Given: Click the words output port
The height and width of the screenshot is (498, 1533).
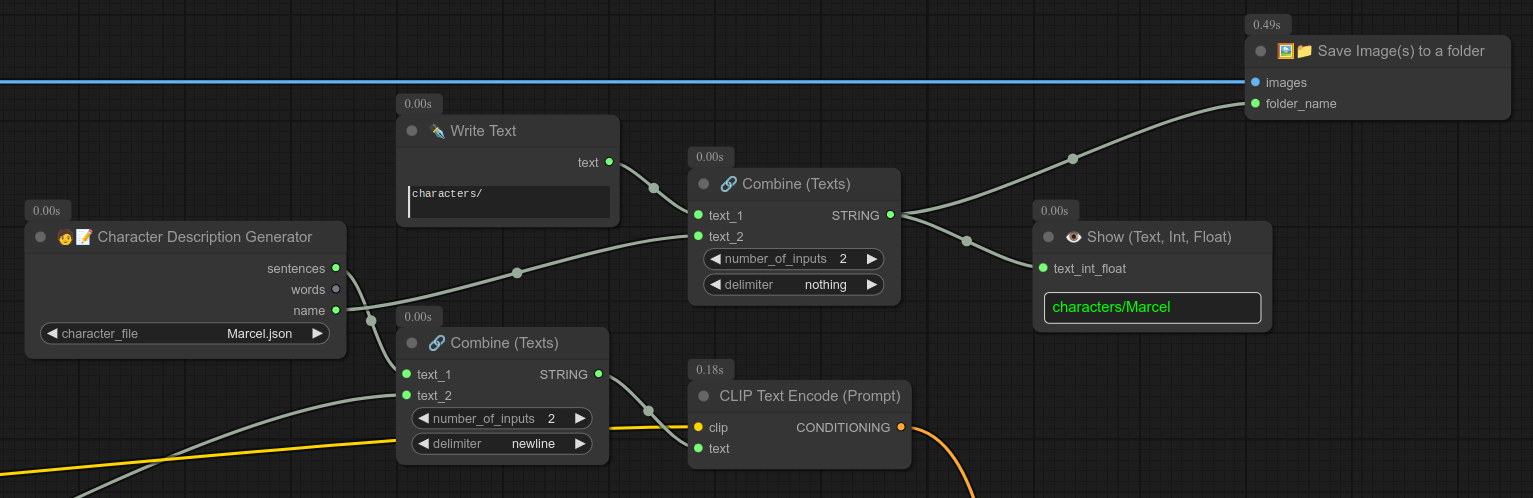Looking at the screenshot, I should click(x=336, y=289).
